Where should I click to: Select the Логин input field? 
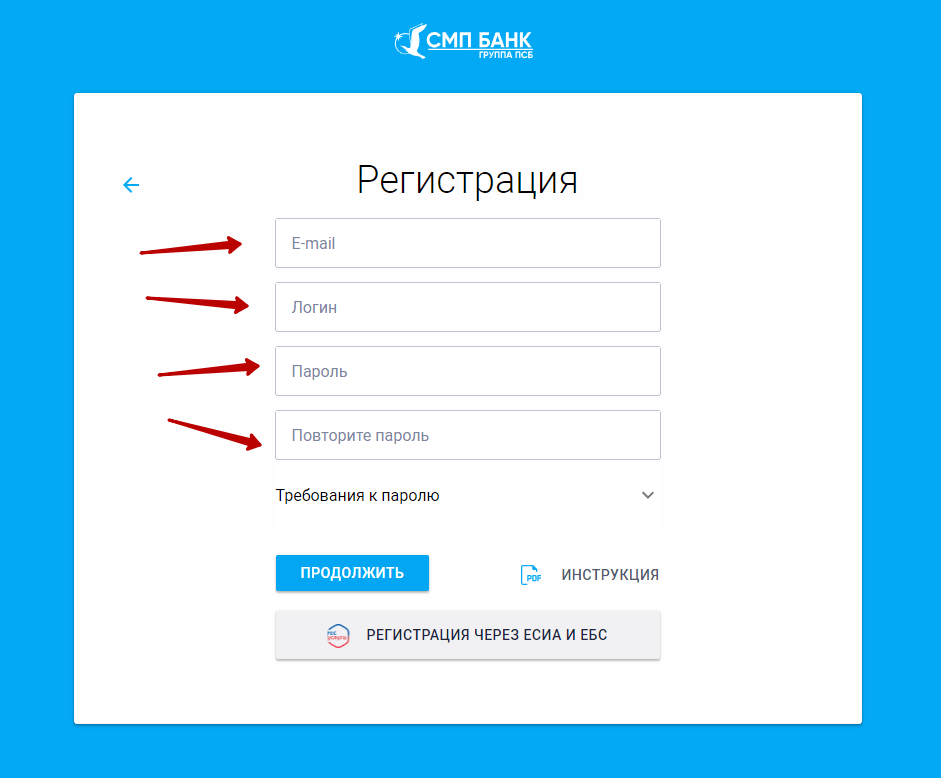[x=467, y=307]
